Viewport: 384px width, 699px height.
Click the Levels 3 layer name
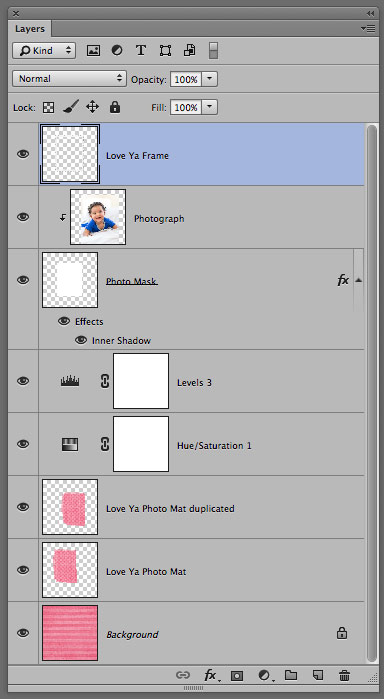click(x=194, y=382)
